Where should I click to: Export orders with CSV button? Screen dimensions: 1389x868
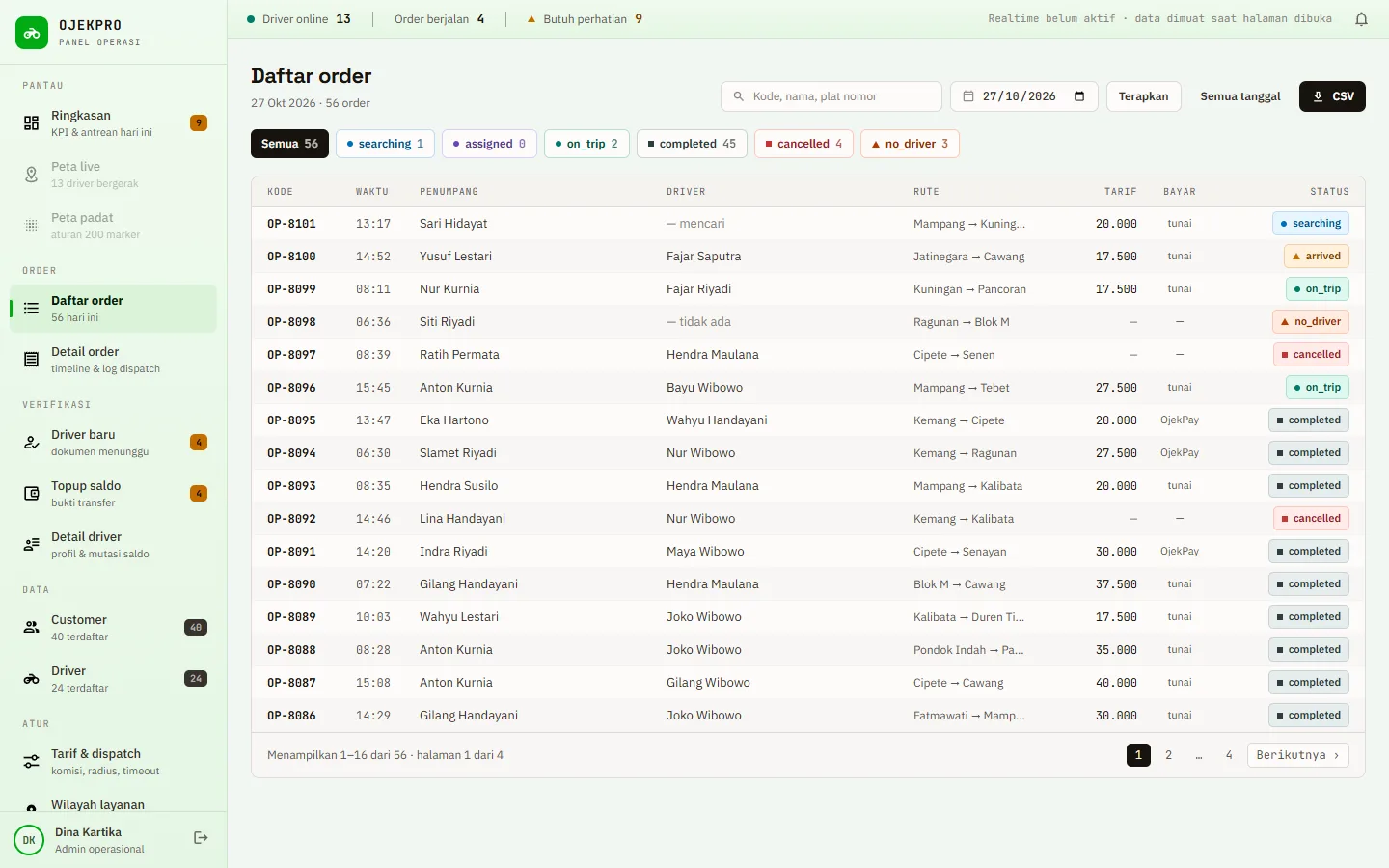[x=1332, y=96]
